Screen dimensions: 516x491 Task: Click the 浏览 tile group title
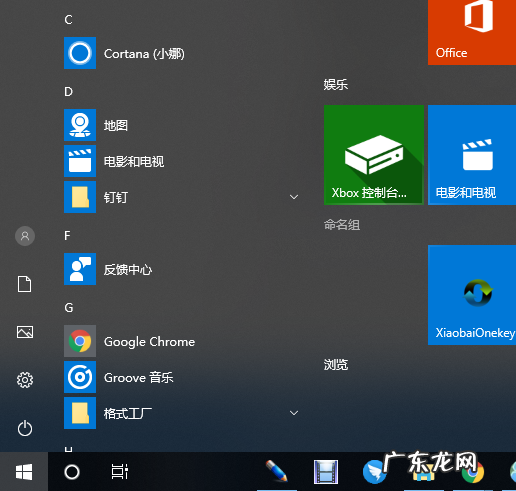click(336, 364)
